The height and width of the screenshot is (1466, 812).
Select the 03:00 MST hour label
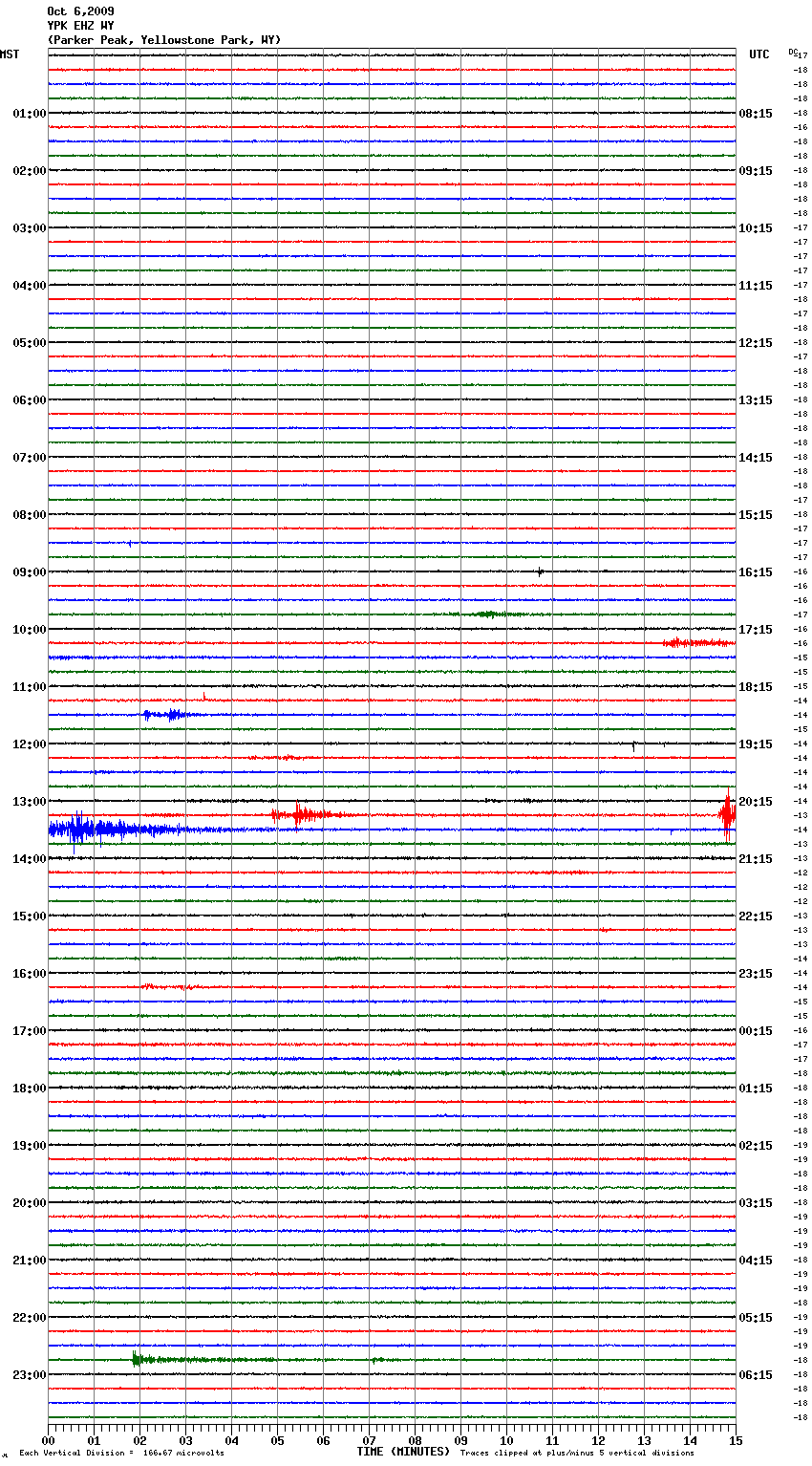coord(30,228)
